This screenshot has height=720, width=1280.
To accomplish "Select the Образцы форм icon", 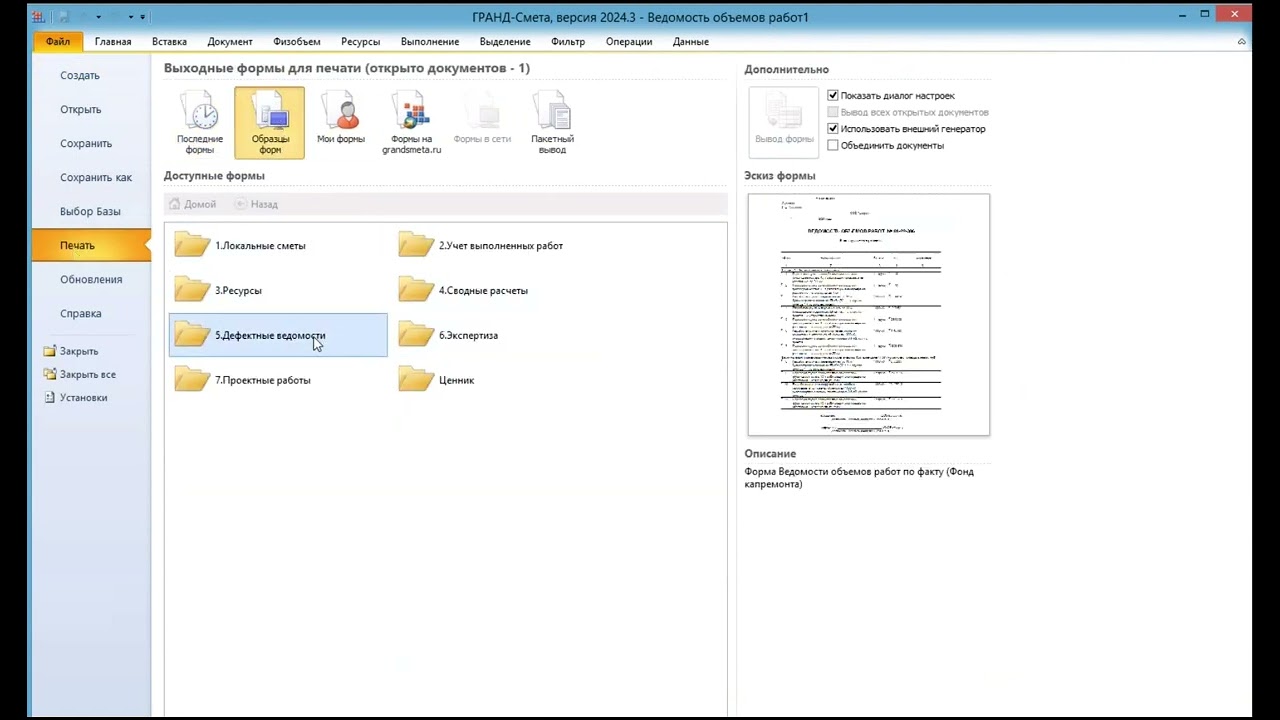I will point(270,122).
